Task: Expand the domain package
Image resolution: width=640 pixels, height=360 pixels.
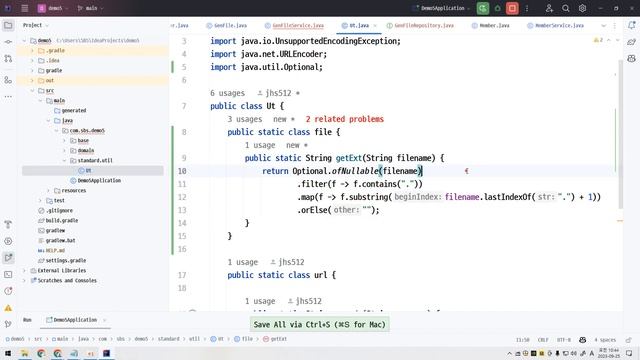Action: coord(64,151)
